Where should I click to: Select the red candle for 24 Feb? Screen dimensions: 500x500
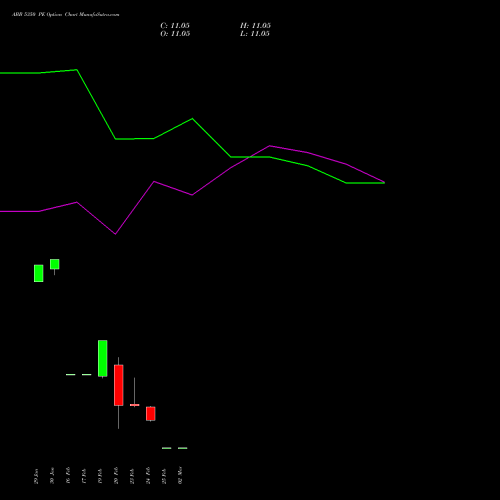(151, 414)
